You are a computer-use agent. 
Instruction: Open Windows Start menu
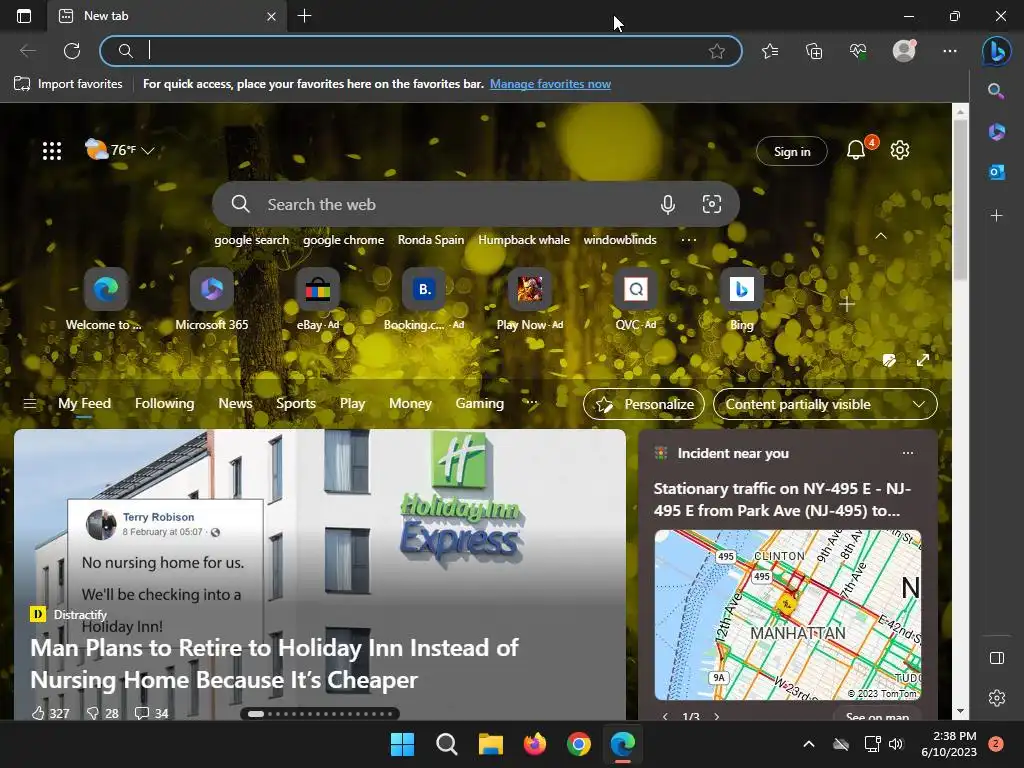coord(402,744)
